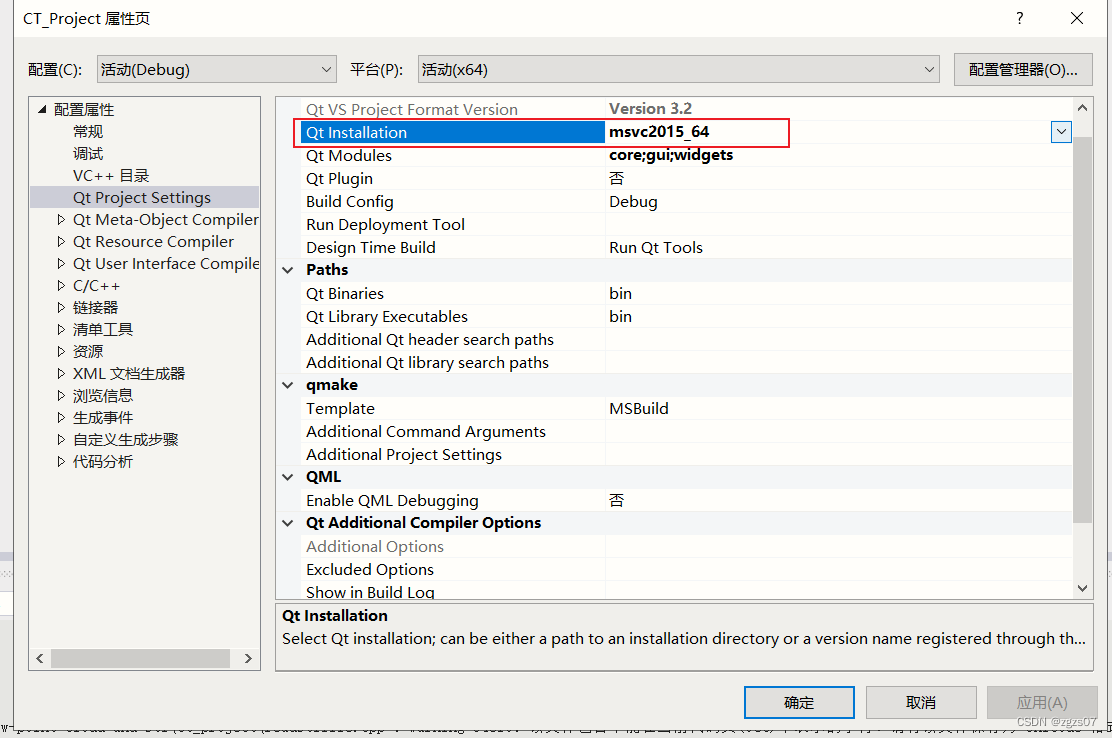Click the 配置管理器(O)... button
This screenshot has width=1112, height=738.
1022,69
